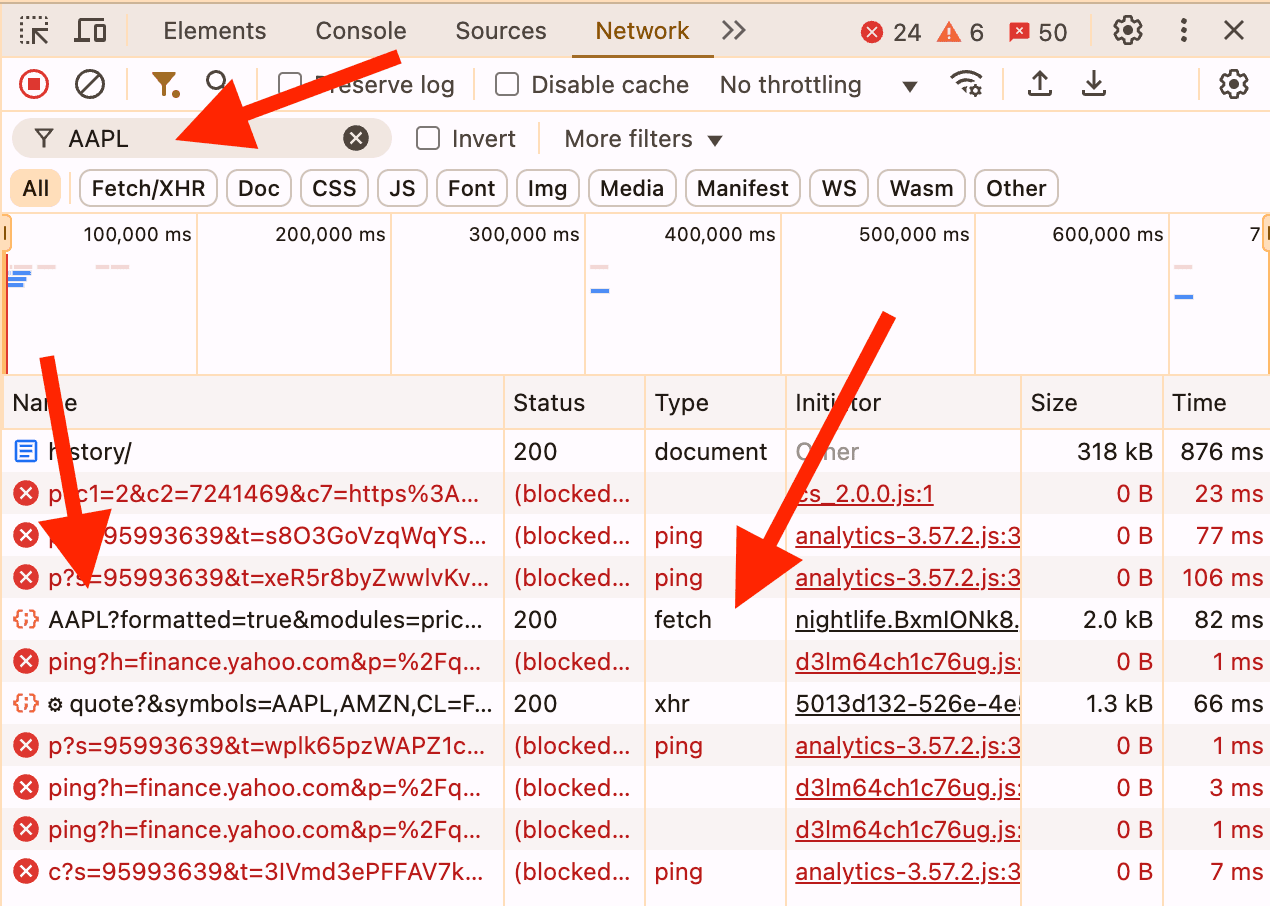Open the customize DevTools three-dot menu
1270x906 pixels.
coord(1184,31)
